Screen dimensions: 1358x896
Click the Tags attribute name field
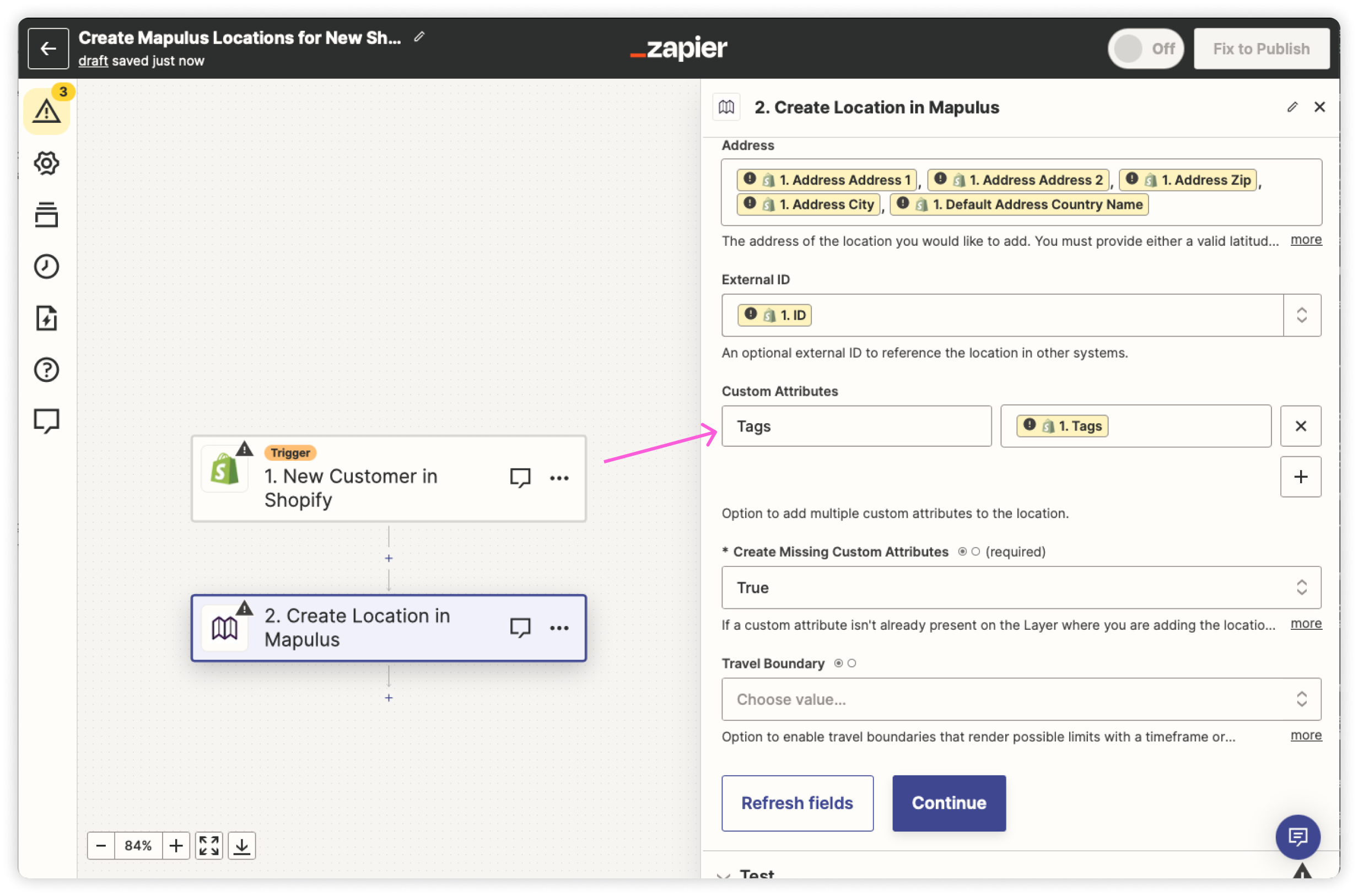click(x=856, y=427)
